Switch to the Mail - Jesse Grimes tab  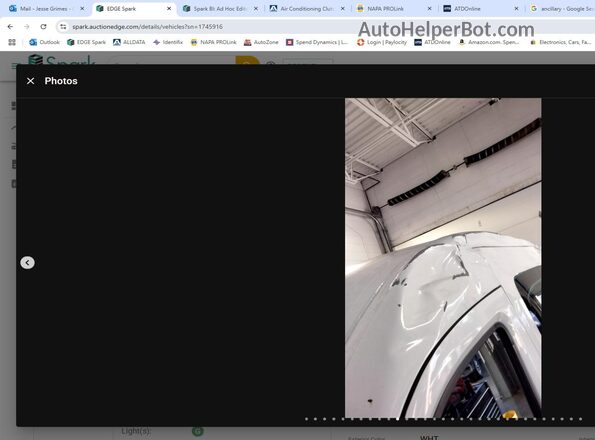point(43,8)
